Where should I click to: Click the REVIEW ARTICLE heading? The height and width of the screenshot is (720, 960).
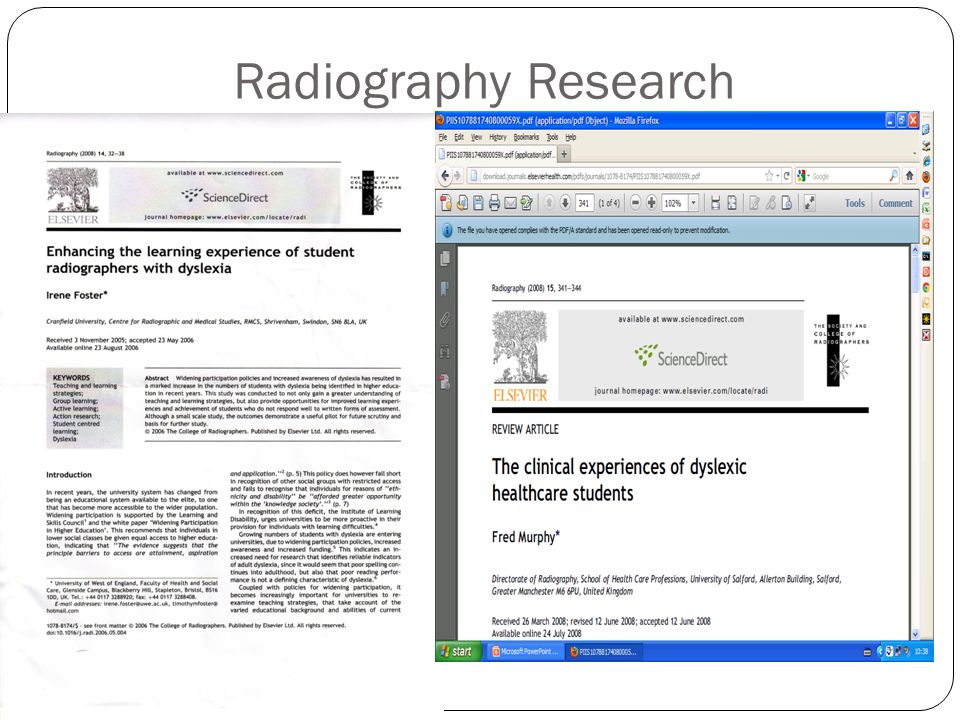[525, 429]
